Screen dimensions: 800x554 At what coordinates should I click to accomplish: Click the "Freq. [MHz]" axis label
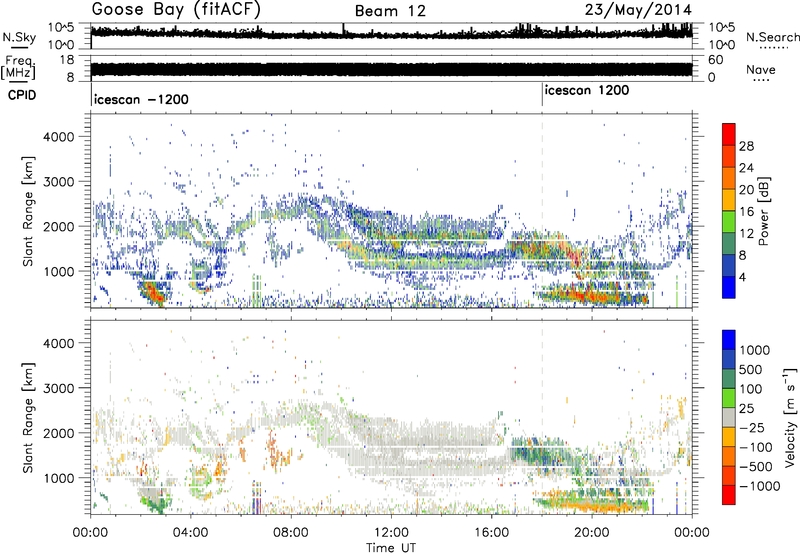click(x=18, y=68)
